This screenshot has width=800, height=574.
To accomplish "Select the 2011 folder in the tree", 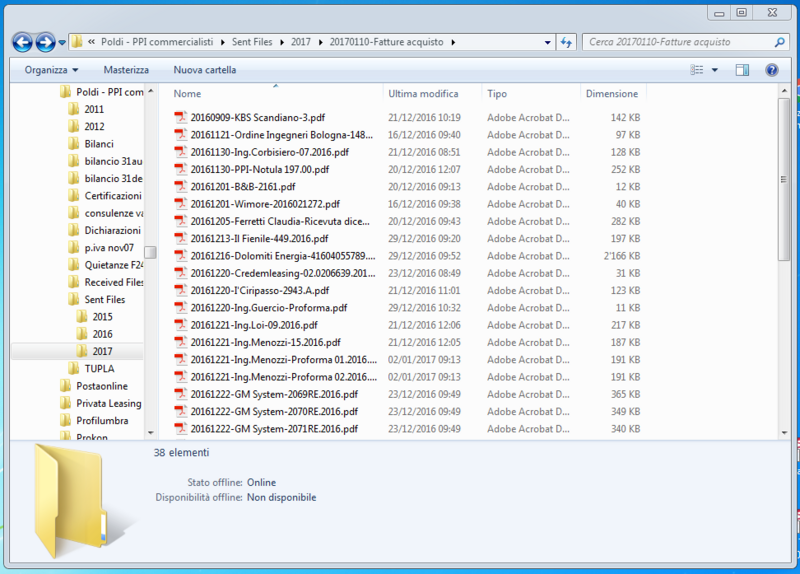I will tap(94, 109).
